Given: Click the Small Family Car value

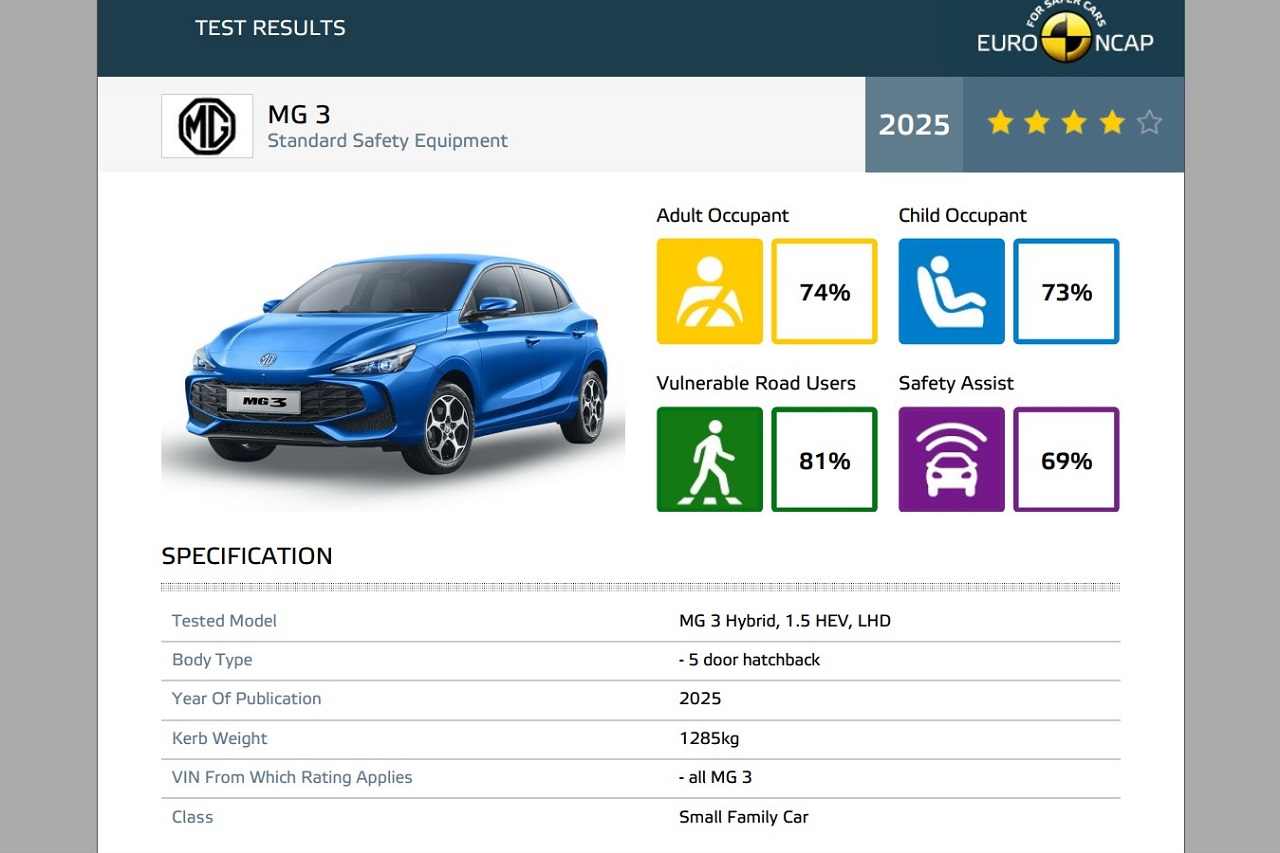Looking at the screenshot, I should coord(744,817).
